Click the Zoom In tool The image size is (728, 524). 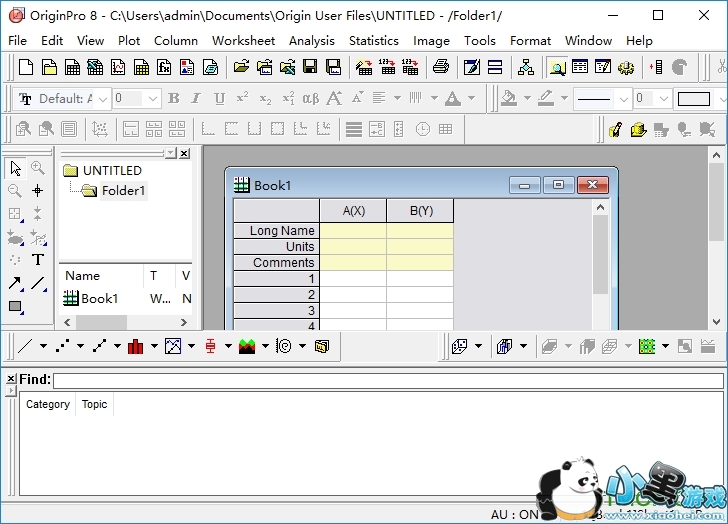pyautogui.click(x=38, y=168)
